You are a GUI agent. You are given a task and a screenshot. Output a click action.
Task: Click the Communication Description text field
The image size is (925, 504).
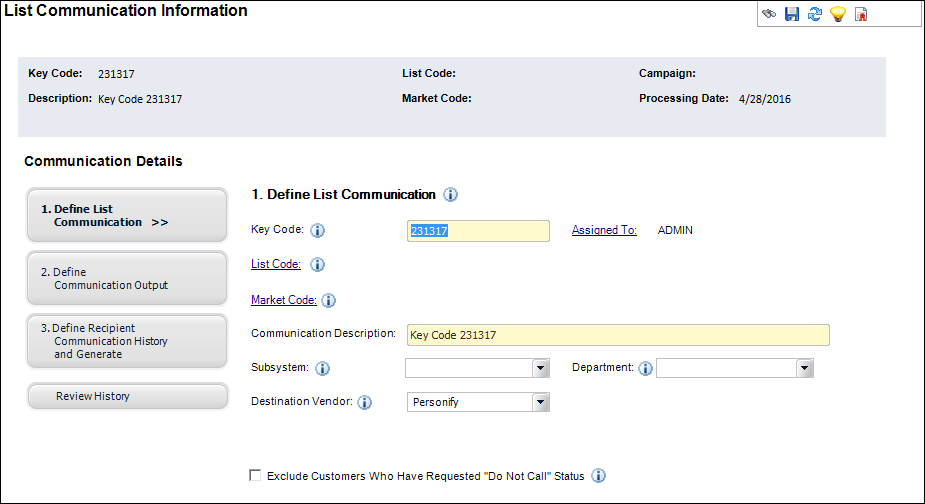click(618, 335)
